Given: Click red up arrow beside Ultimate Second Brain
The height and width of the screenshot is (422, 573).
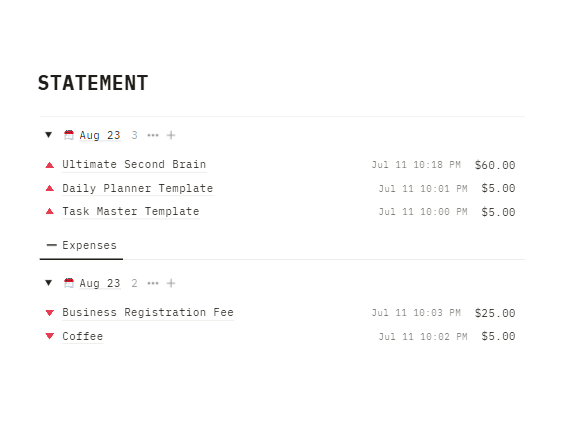Looking at the screenshot, I should point(50,165).
